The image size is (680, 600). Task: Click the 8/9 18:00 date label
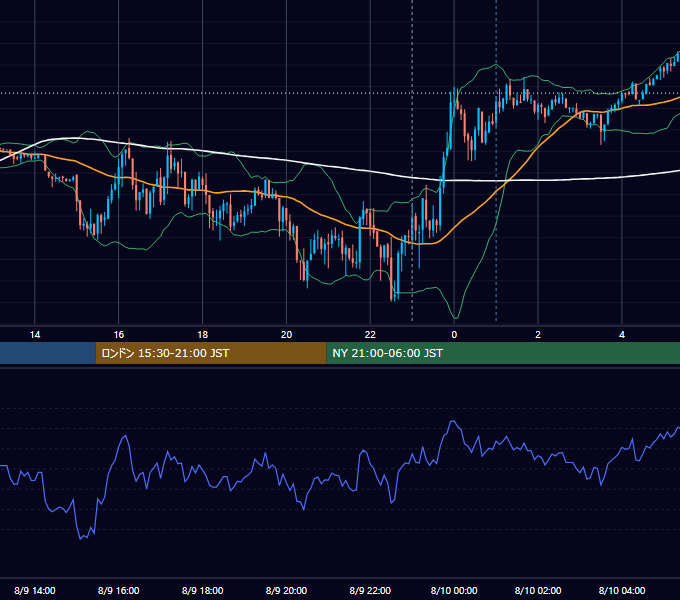tap(203, 590)
